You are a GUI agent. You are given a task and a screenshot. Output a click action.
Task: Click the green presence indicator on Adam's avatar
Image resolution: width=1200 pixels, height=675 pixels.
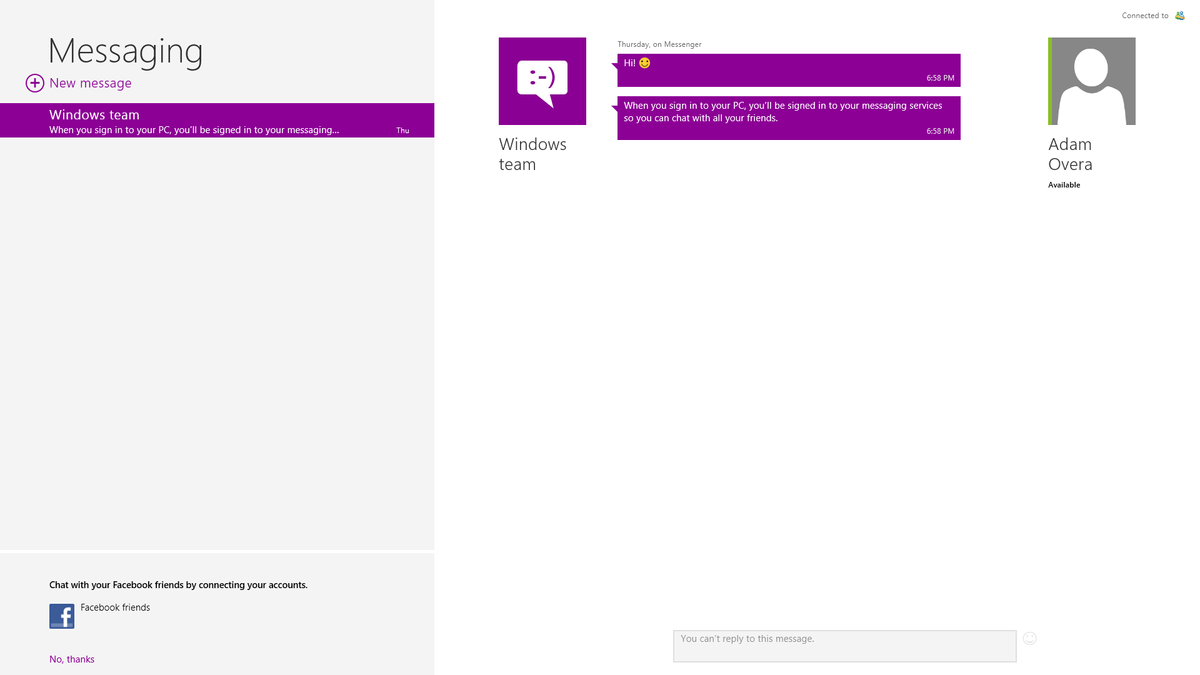click(x=1048, y=81)
